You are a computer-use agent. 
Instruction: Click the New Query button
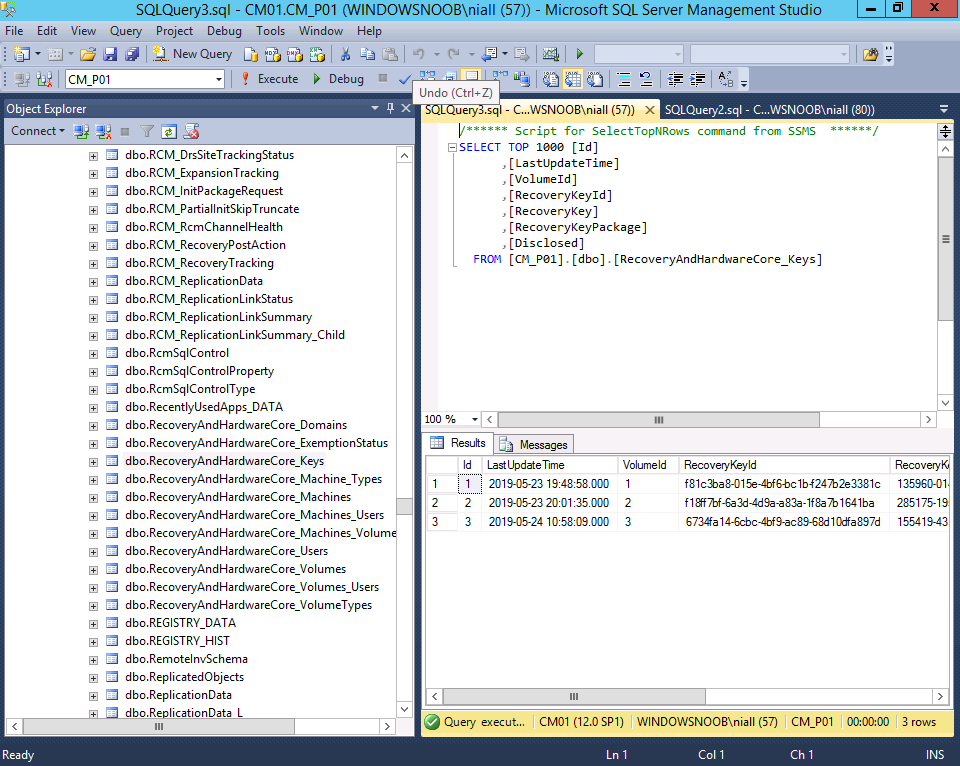192,54
